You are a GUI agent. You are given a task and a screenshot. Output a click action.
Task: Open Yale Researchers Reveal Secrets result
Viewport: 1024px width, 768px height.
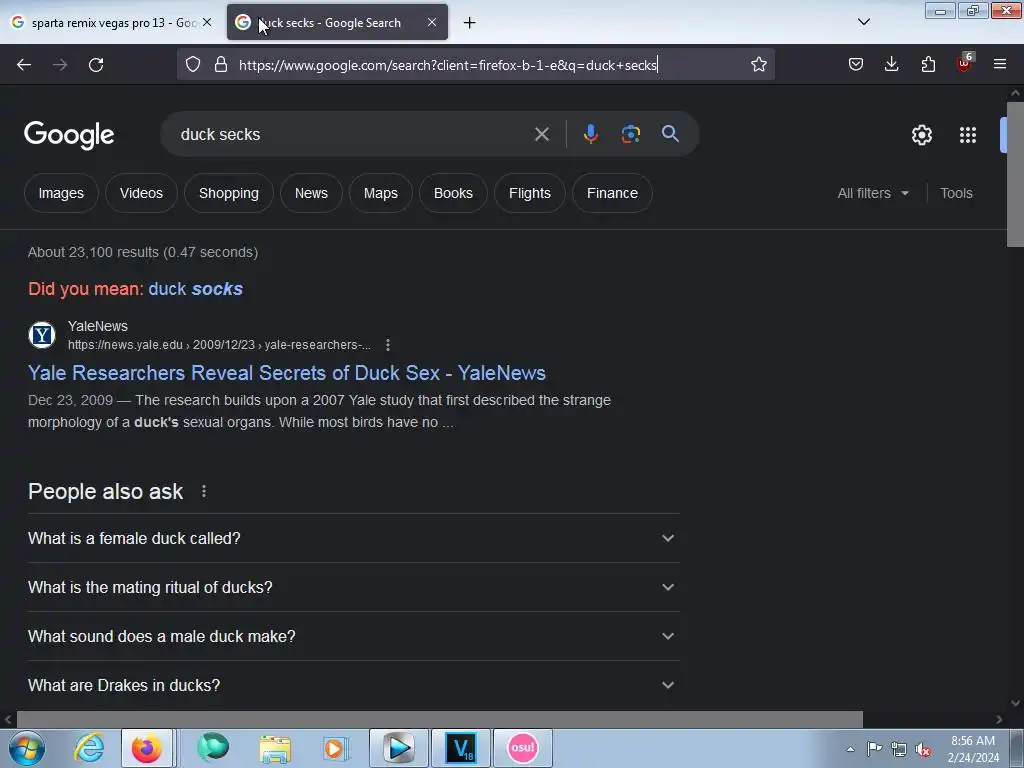(x=287, y=373)
